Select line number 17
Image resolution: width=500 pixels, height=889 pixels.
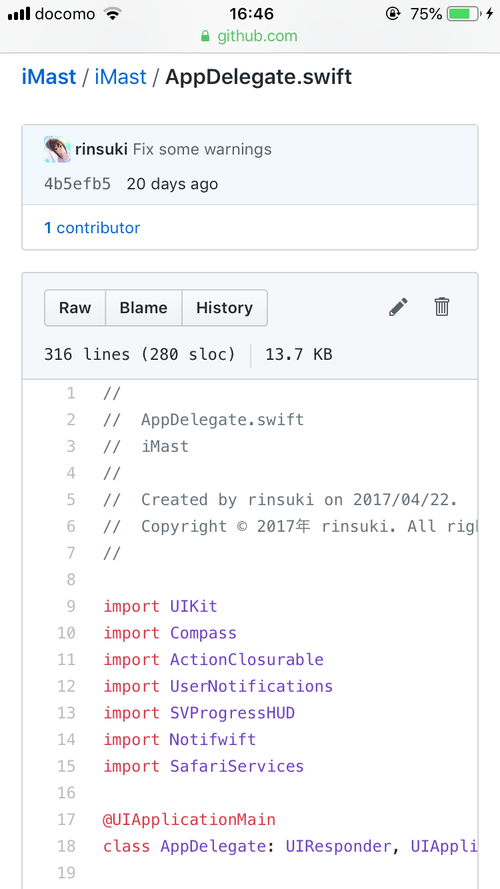tap(66, 819)
